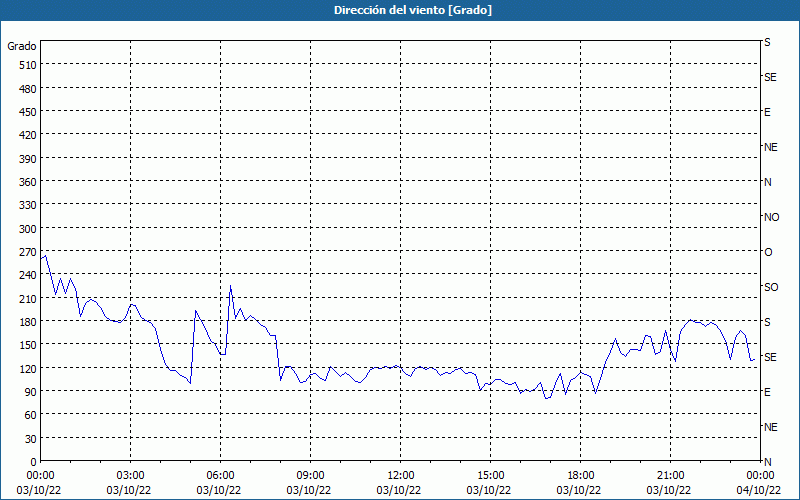Click the '03/10/22' date under 06:00
Image resolution: width=800 pixels, height=500 pixels.
(219, 490)
